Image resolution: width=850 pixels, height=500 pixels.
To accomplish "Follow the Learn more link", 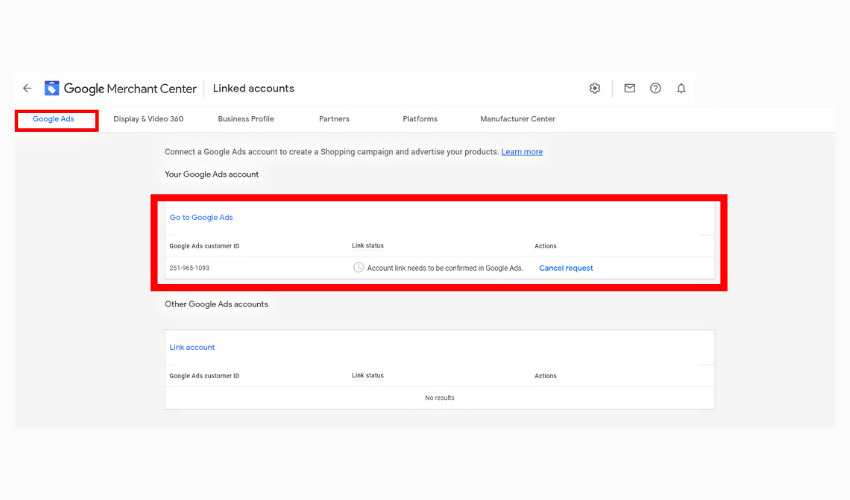I will point(521,152).
